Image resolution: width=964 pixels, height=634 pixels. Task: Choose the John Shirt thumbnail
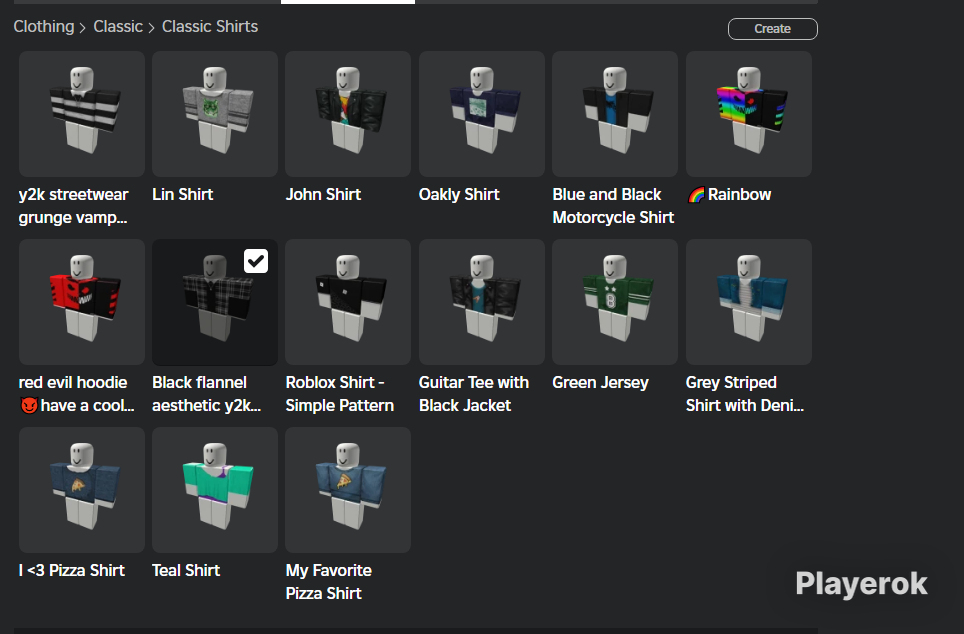pyautogui.click(x=348, y=114)
